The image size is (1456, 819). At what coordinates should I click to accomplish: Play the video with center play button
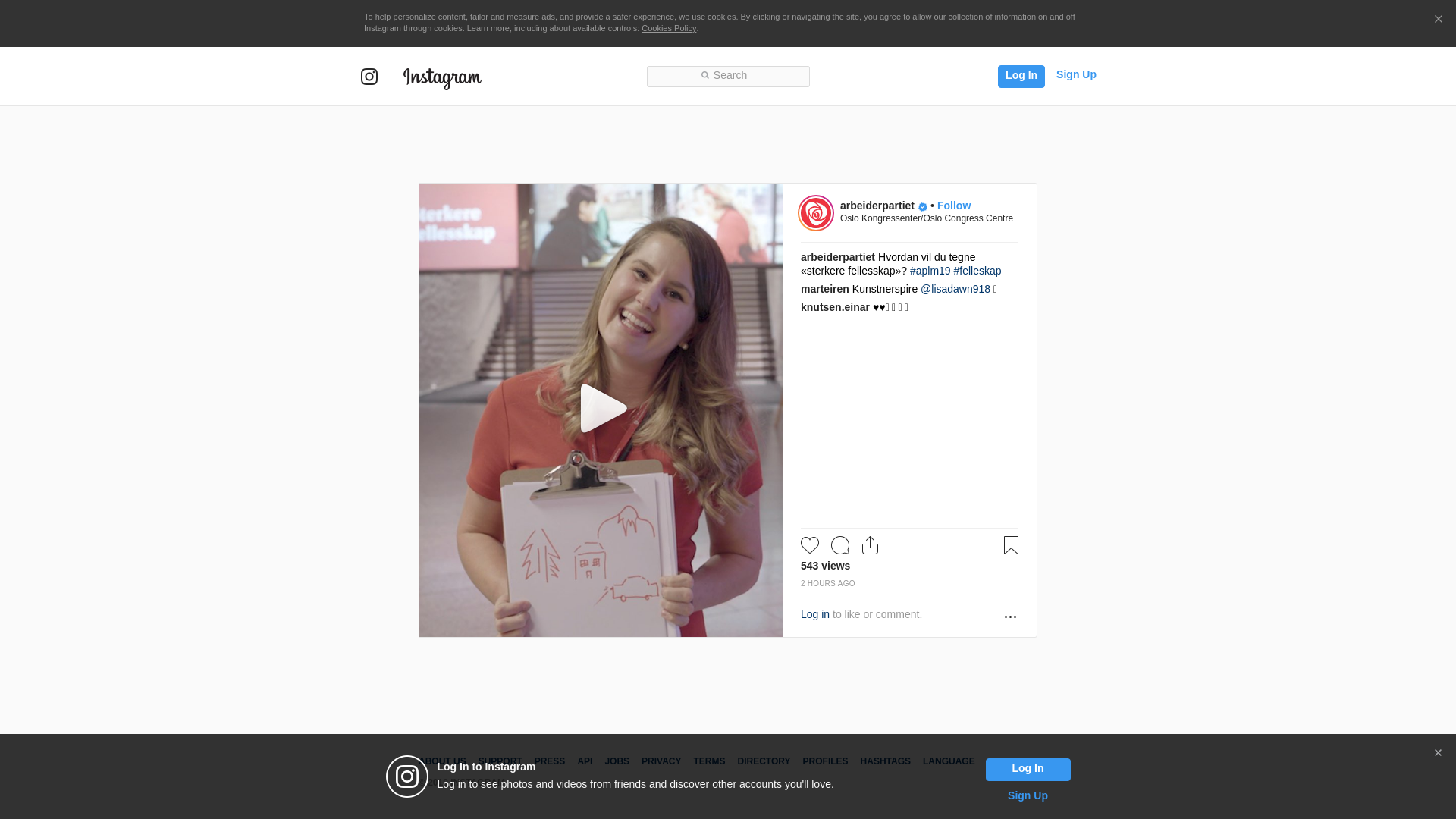pyautogui.click(x=601, y=409)
